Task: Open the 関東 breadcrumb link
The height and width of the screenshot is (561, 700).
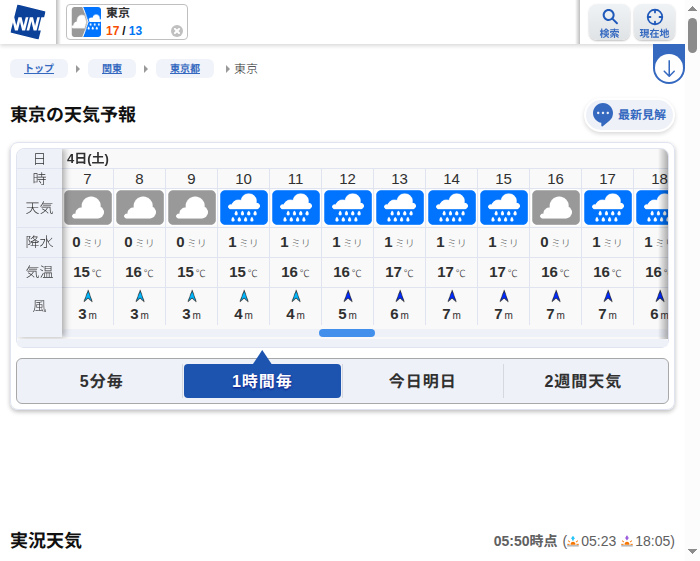Action: 111,69
